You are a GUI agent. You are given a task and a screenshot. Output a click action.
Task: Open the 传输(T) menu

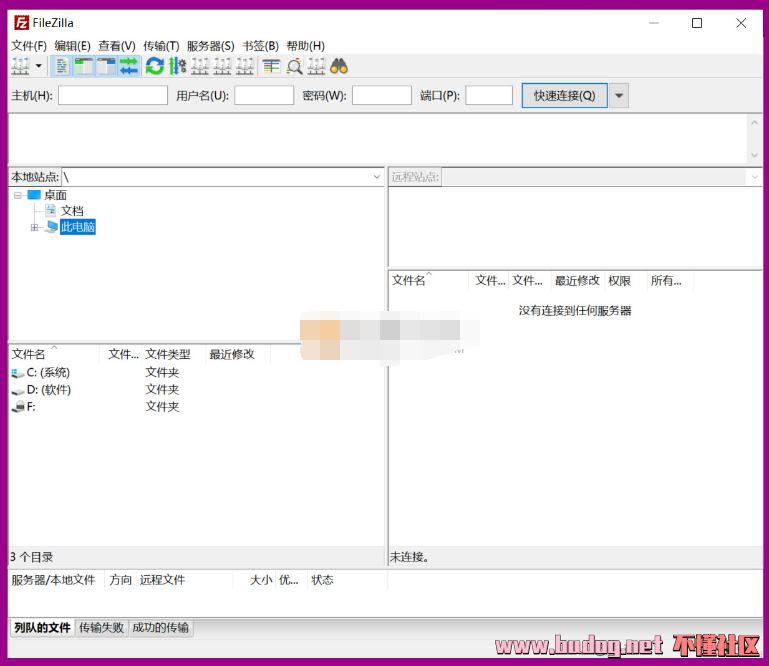coord(161,45)
